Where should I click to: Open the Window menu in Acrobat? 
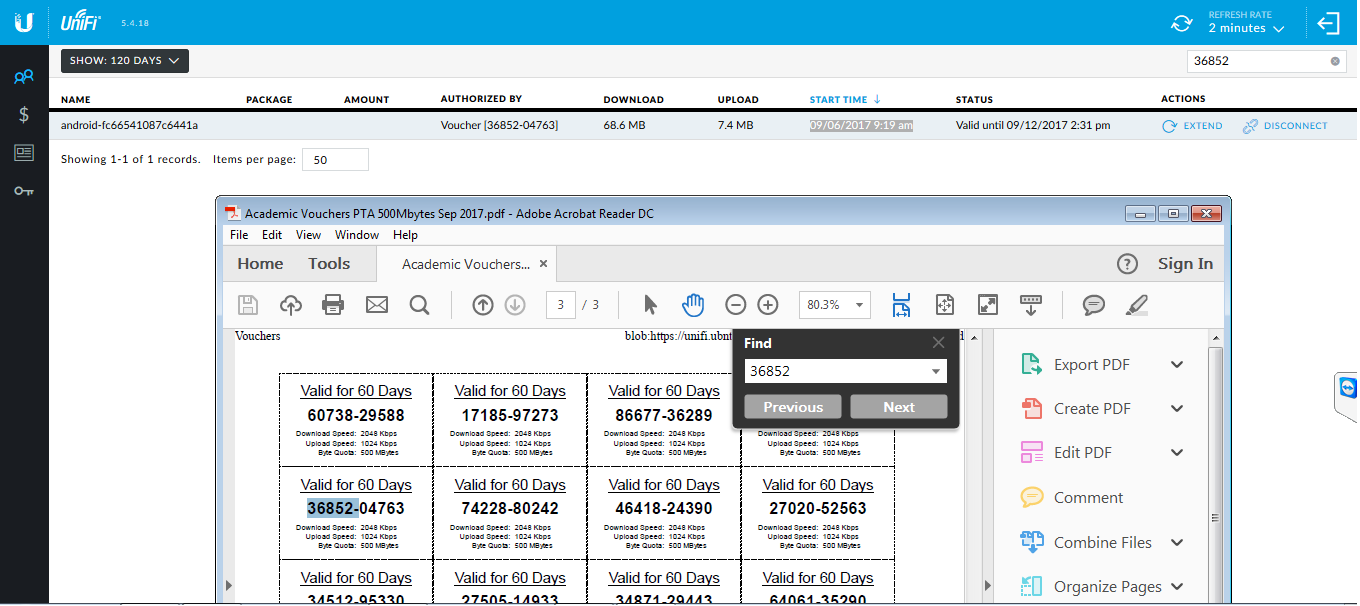356,235
